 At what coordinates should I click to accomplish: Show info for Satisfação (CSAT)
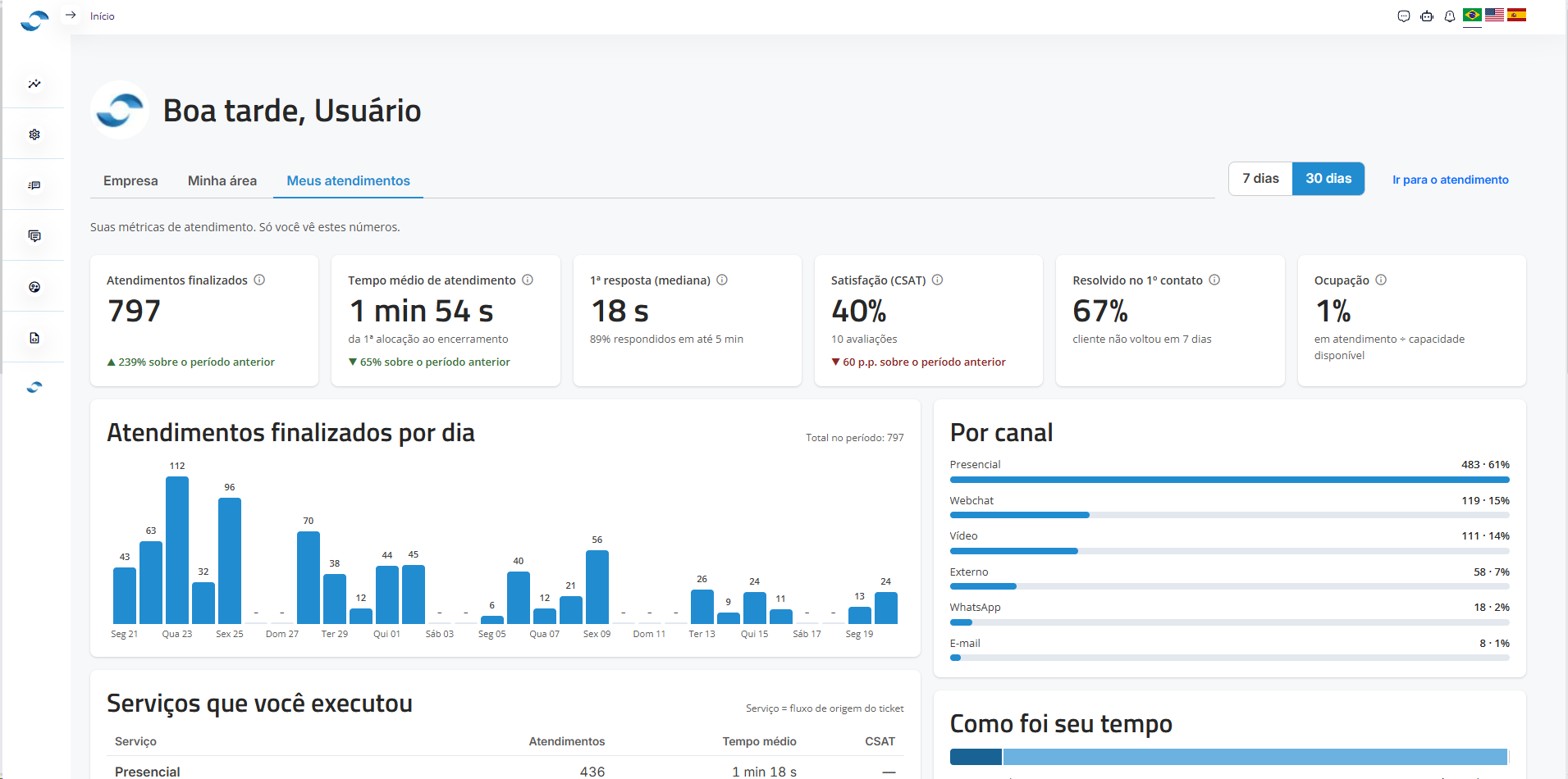[x=937, y=280]
